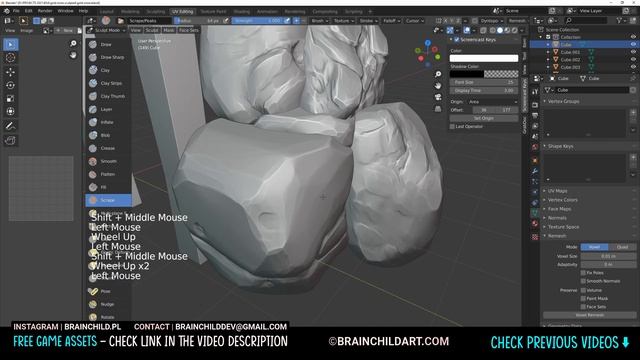The height and width of the screenshot is (360, 640).
Task: Select the UV editor Grab tool
Action: [x=11, y=140]
